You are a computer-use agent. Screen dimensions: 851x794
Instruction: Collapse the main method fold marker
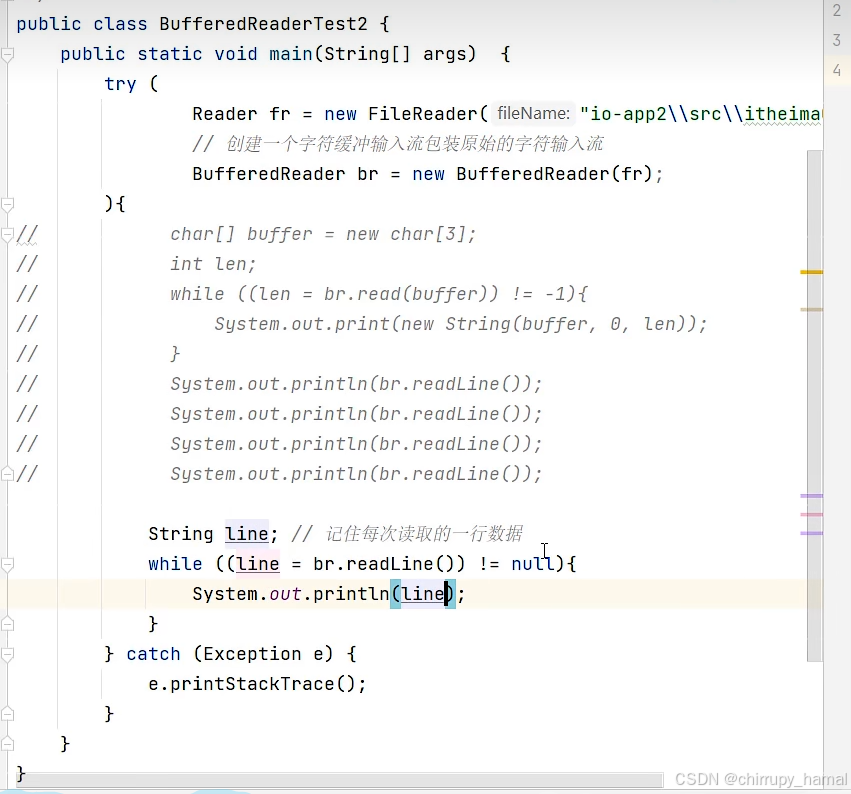pos(7,55)
